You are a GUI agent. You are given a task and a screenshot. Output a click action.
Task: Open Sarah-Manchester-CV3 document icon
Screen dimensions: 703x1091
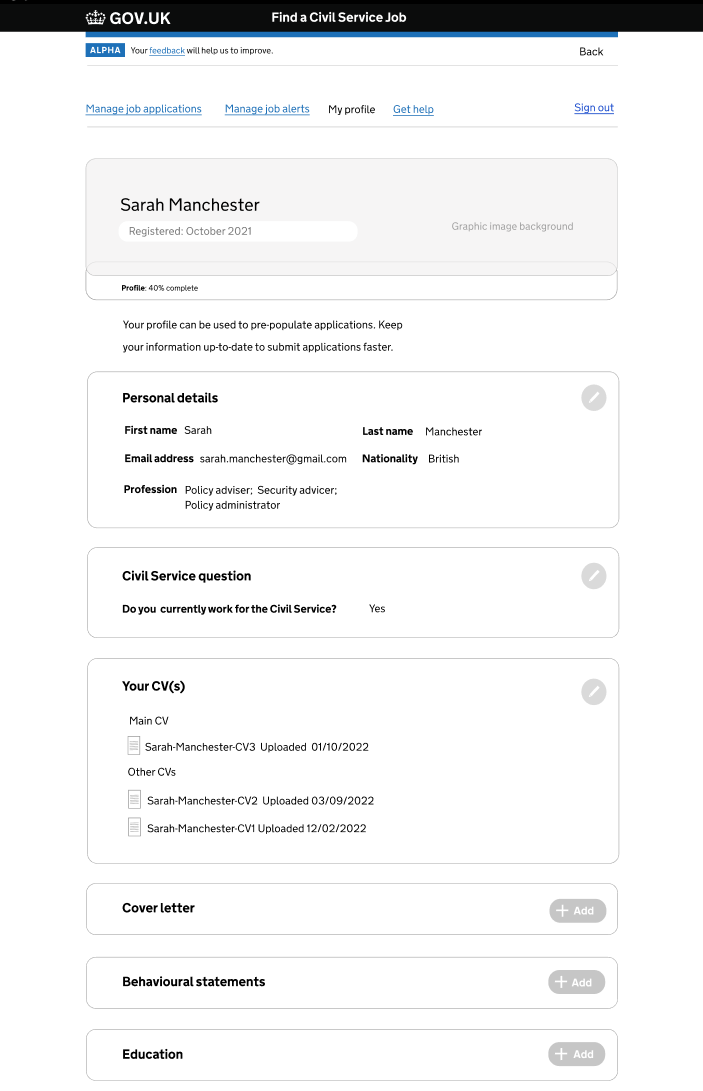point(134,746)
